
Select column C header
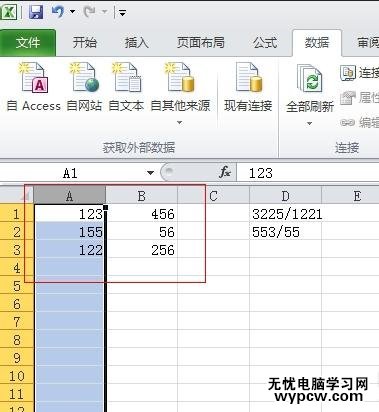click(213, 196)
